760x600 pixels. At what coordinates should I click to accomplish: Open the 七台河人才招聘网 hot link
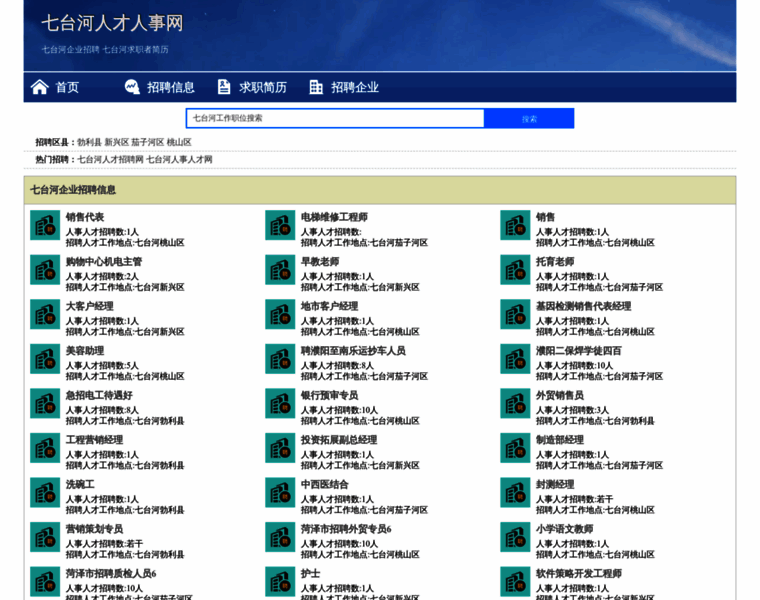110,159
